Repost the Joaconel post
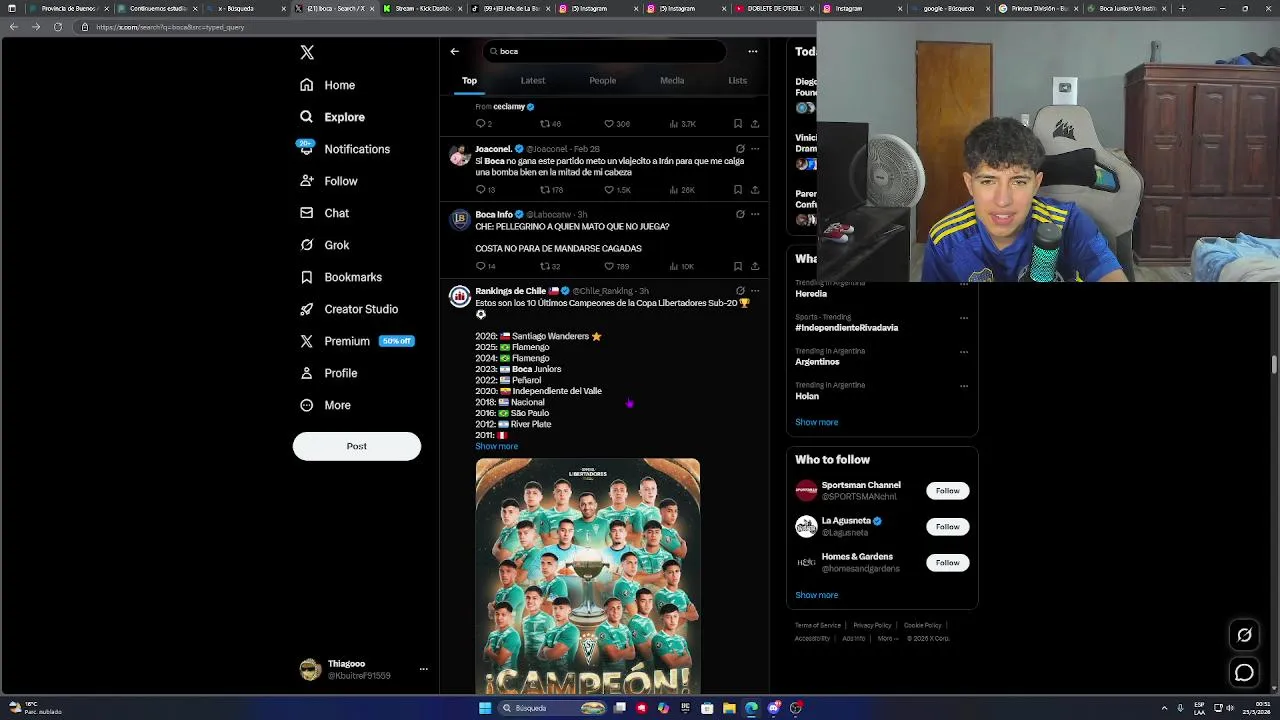The width and height of the screenshot is (1280, 720). click(x=551, y=190)
